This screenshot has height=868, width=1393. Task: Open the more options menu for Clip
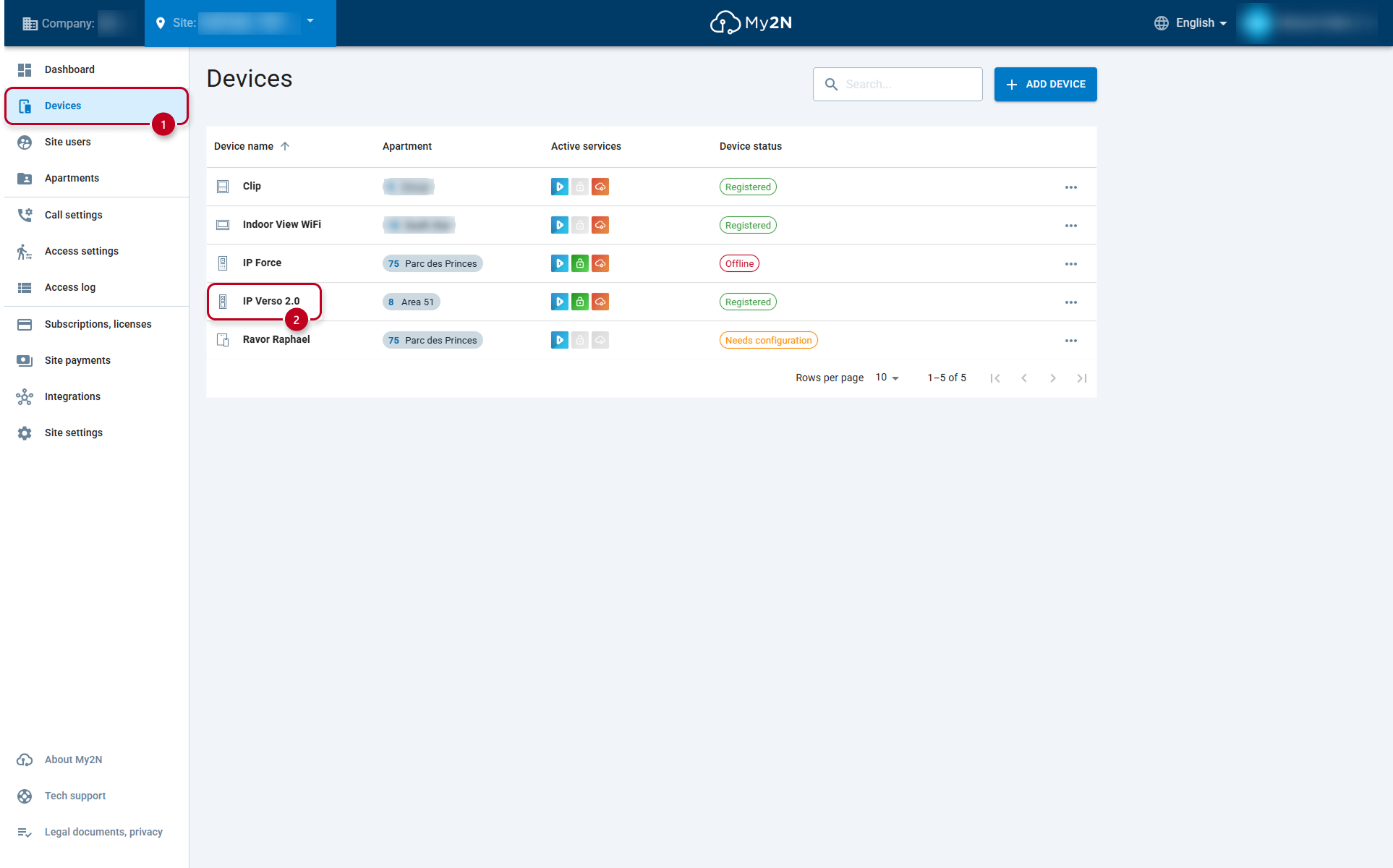click(1071, 187)
